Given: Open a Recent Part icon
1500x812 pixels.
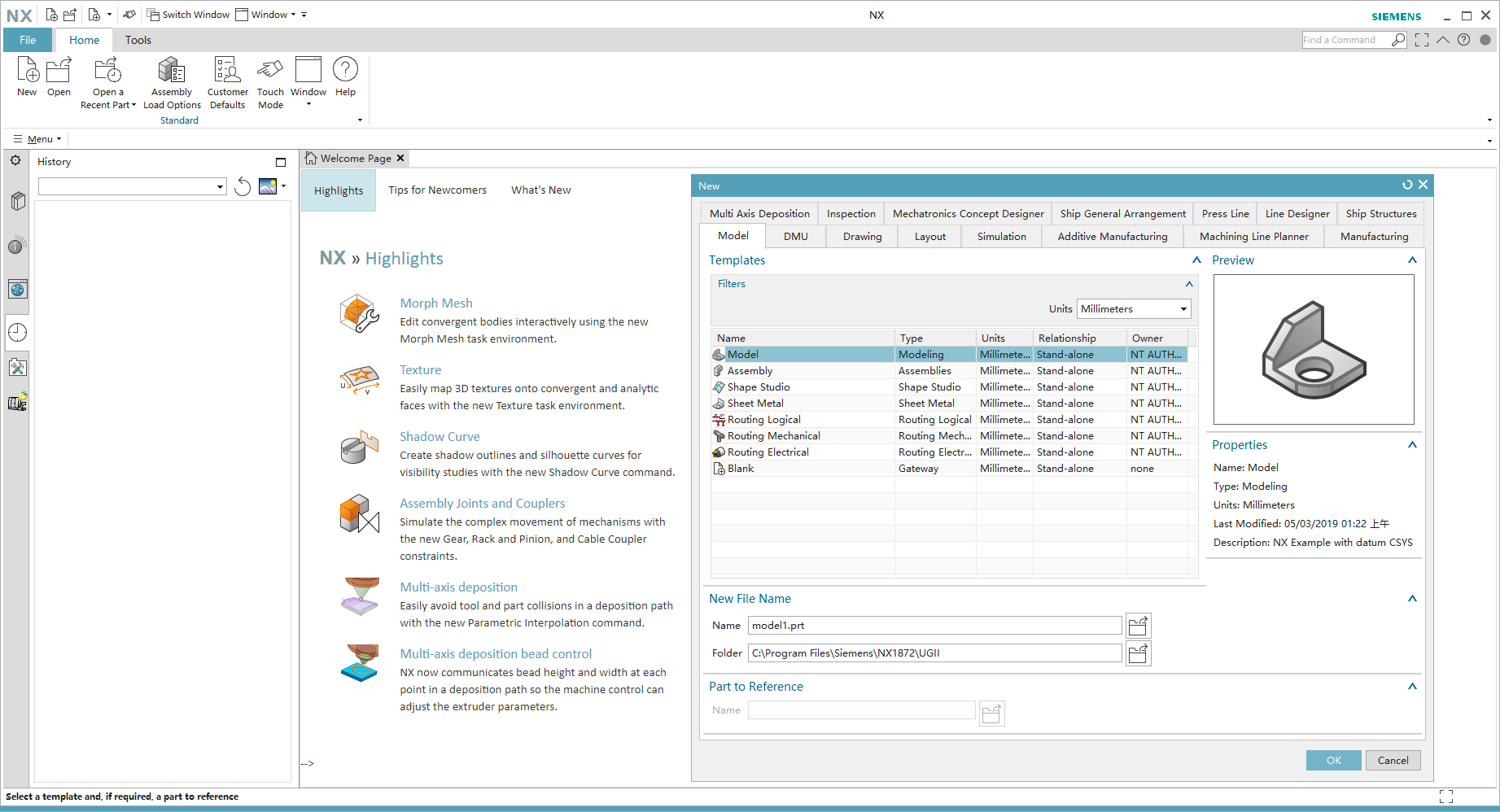Looking at the screenshot, I should 107,70.
